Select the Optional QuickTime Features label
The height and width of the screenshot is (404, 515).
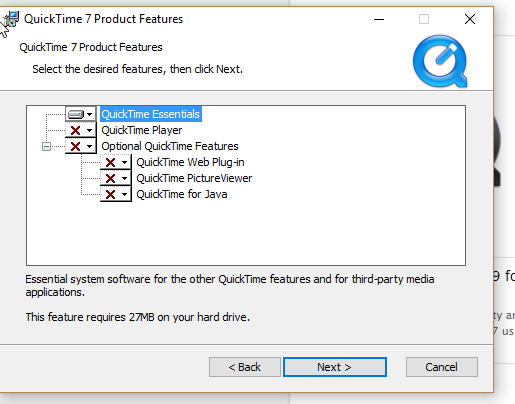tap(170, 146)
